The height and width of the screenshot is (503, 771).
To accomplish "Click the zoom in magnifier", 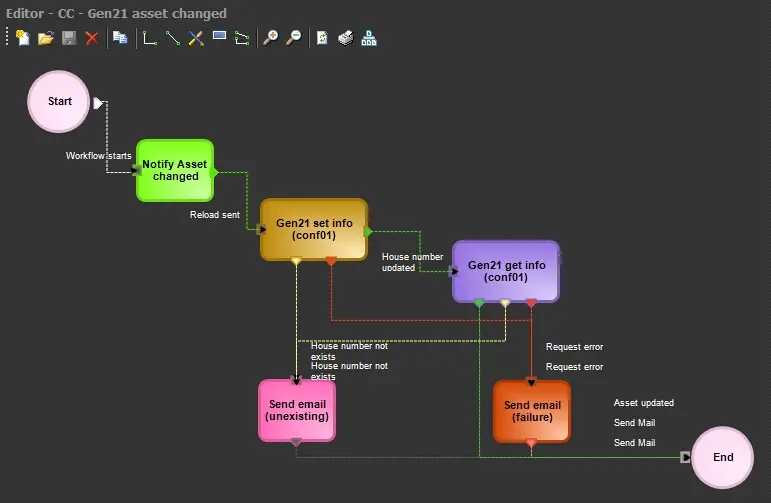I will (x=270, y=38).
